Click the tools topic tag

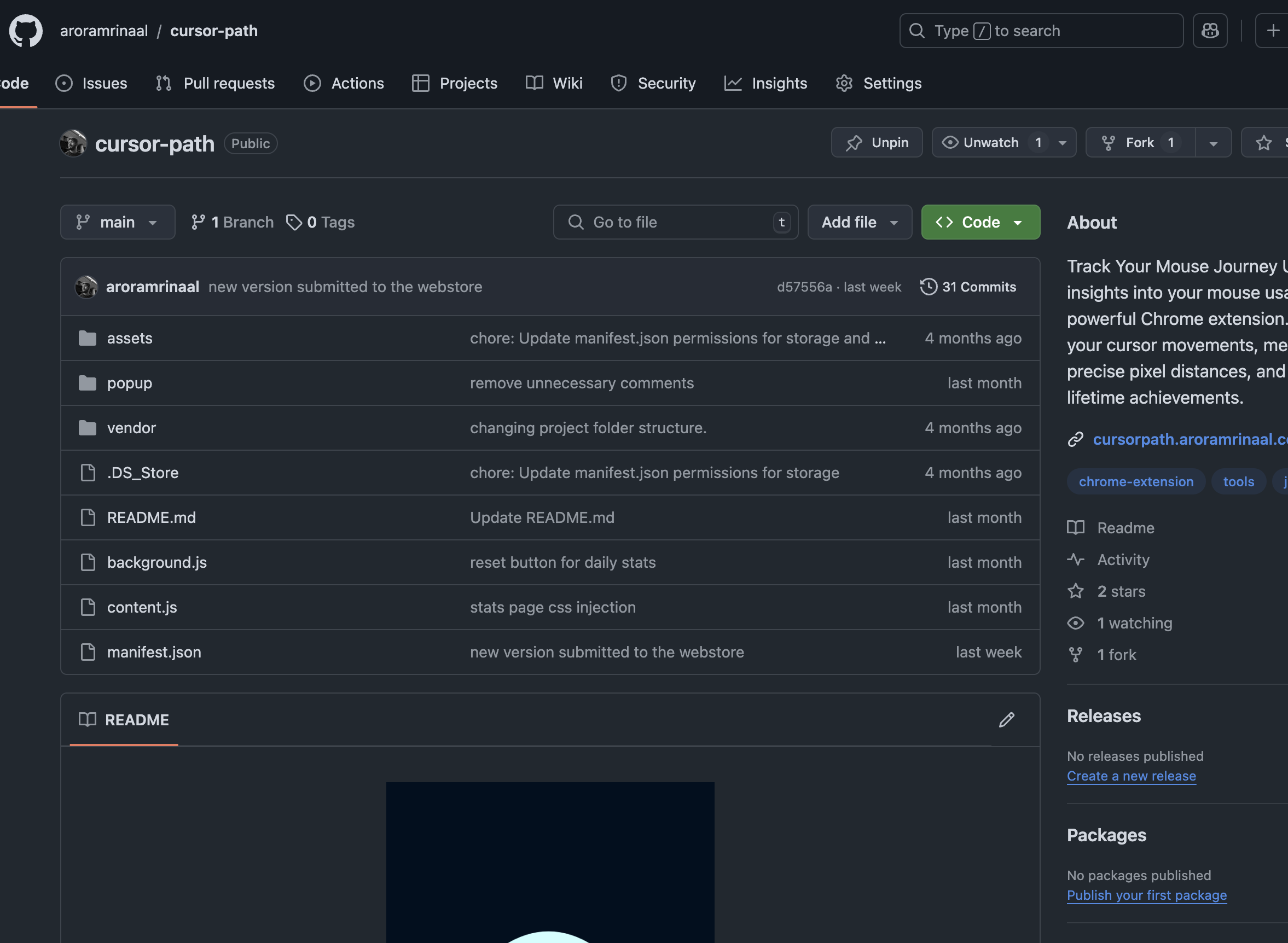[1239, 482]
